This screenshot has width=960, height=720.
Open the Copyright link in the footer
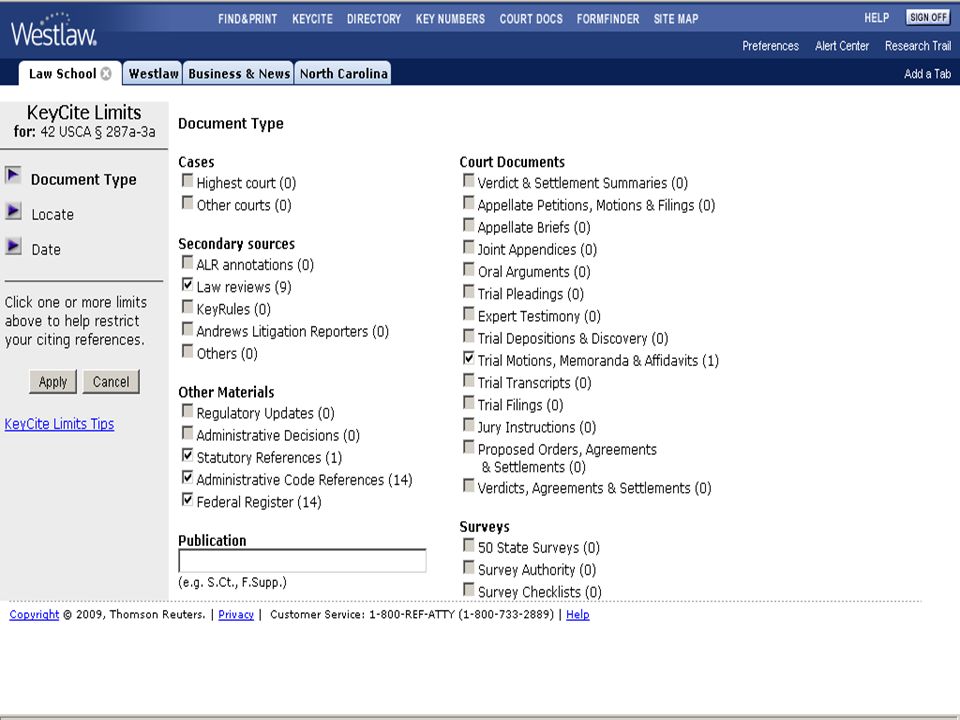click(x=34, y=614)
